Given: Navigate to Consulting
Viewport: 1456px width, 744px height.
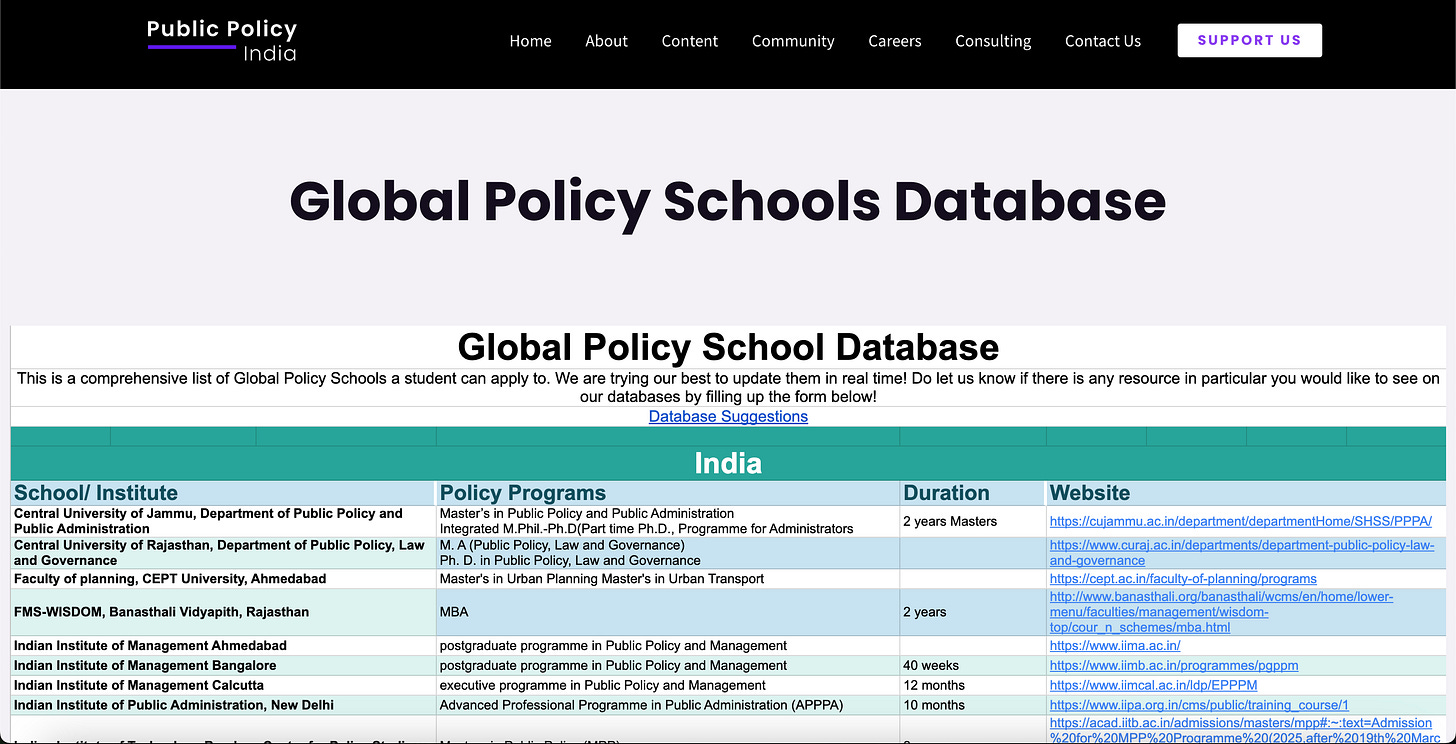Looking at the screenshot, I should pos(993,41).
